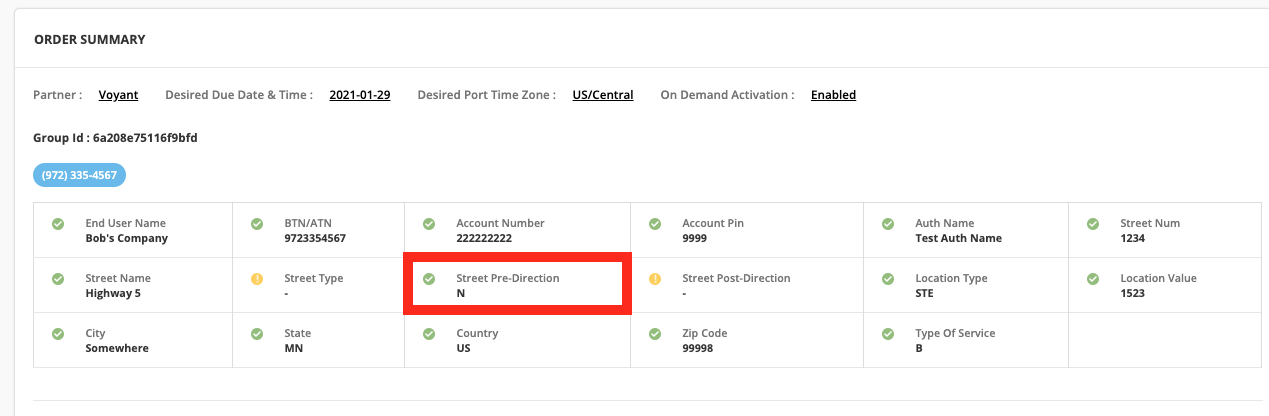Click the Country US cell

[x=517, y=340]
